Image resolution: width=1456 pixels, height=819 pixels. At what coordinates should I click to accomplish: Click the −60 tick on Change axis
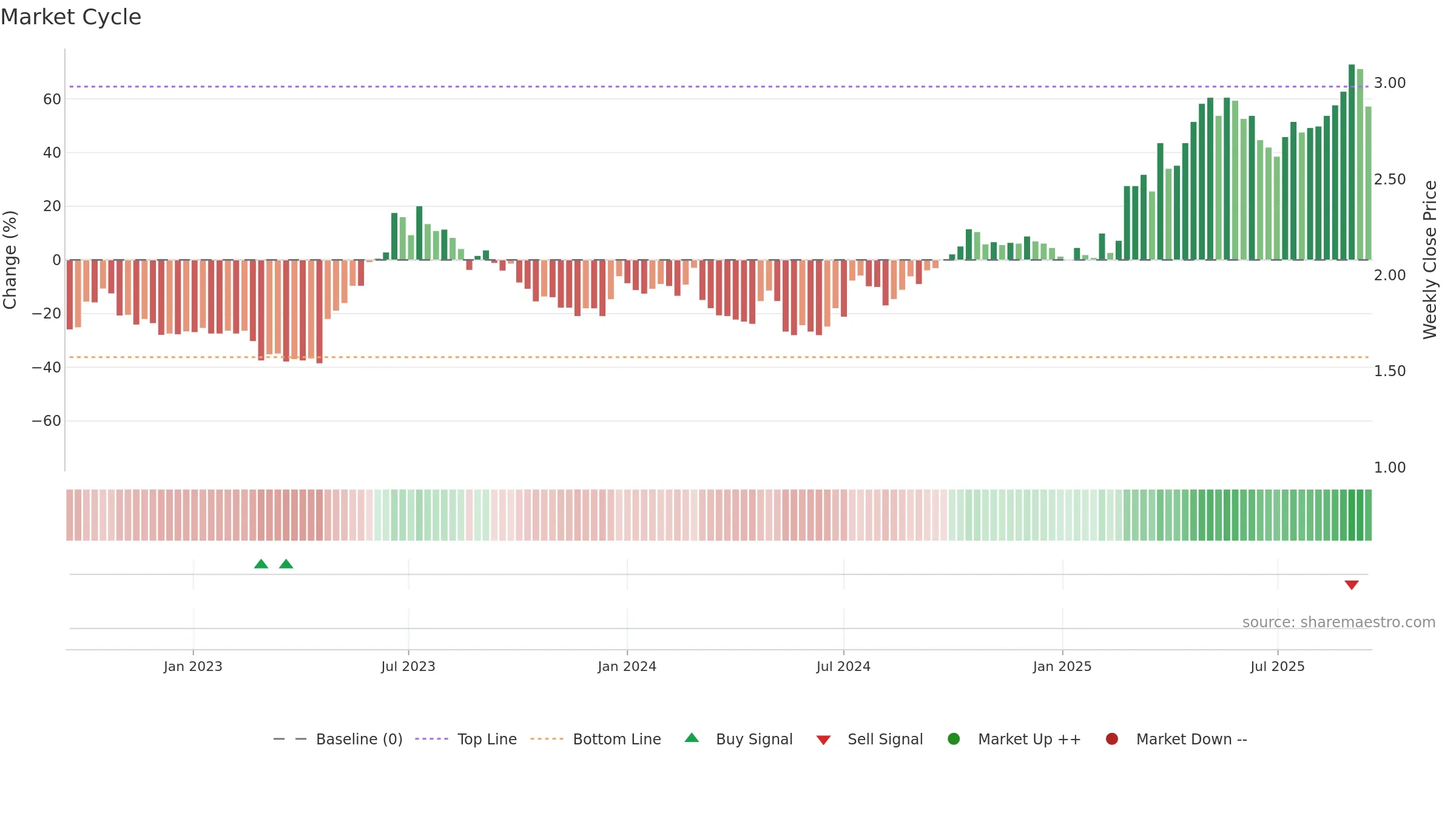47,421
